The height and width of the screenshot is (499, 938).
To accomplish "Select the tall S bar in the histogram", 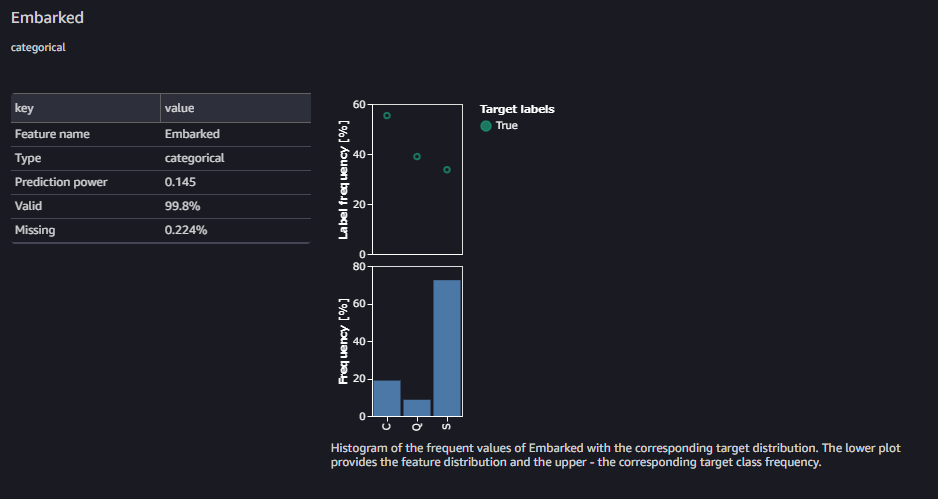I will (x=447, y=347).
